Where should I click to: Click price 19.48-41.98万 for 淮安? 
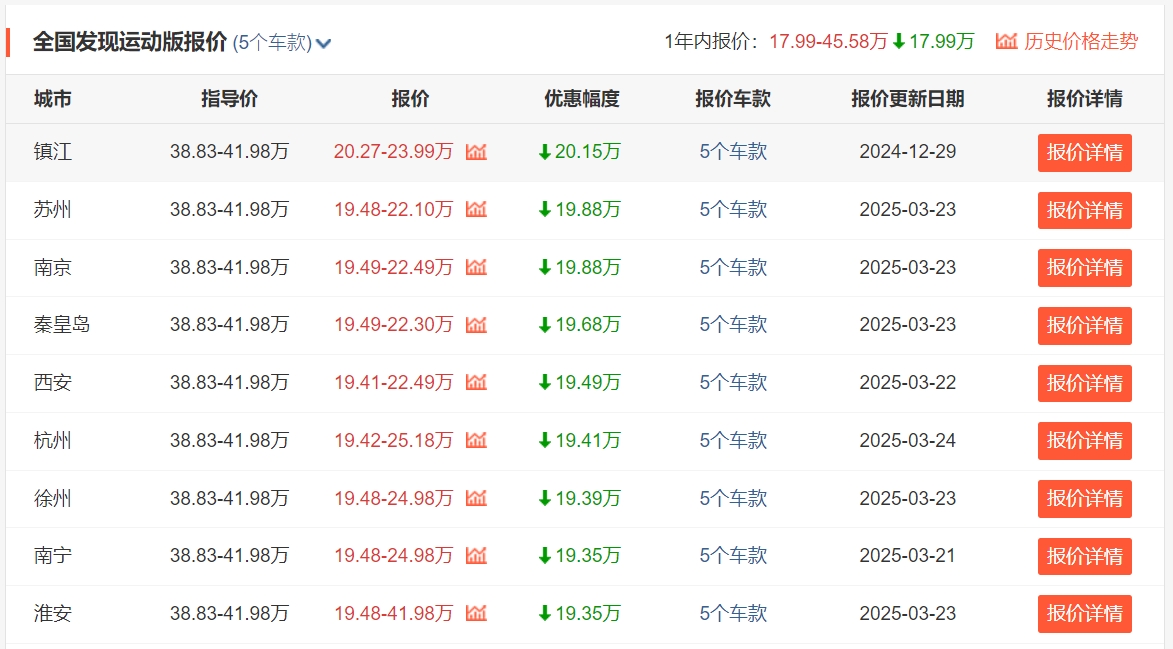pyautogui.click(x=393, y=613)
